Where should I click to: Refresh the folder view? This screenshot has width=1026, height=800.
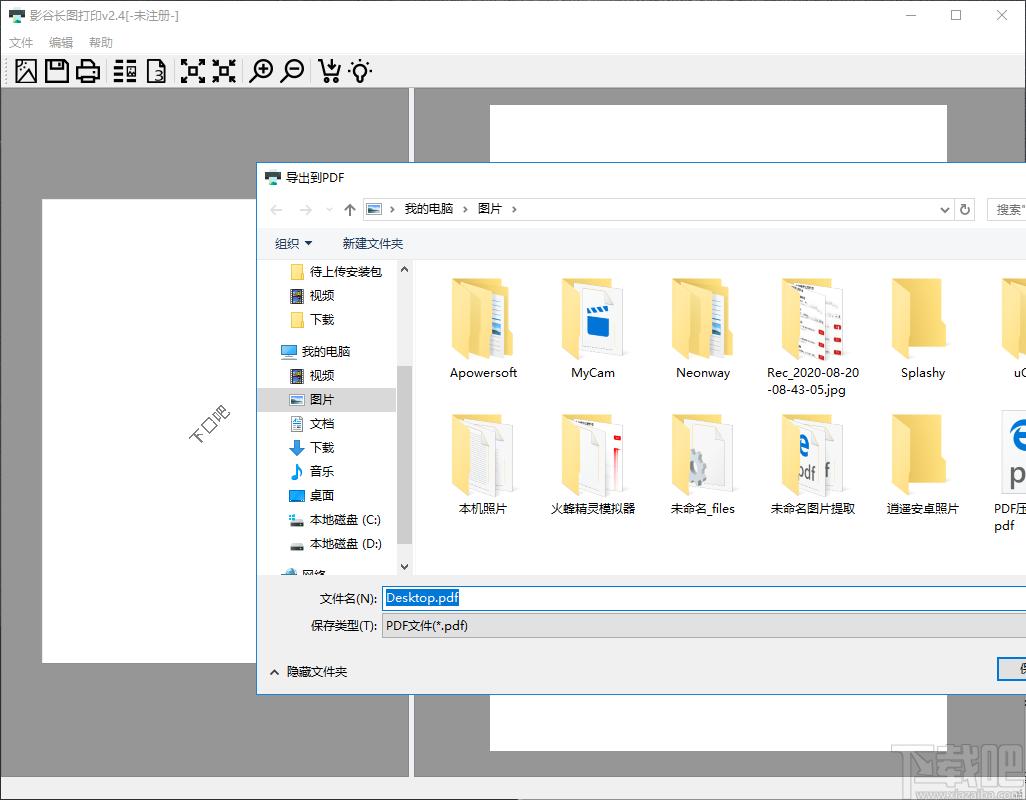click(x=964, y=209)
